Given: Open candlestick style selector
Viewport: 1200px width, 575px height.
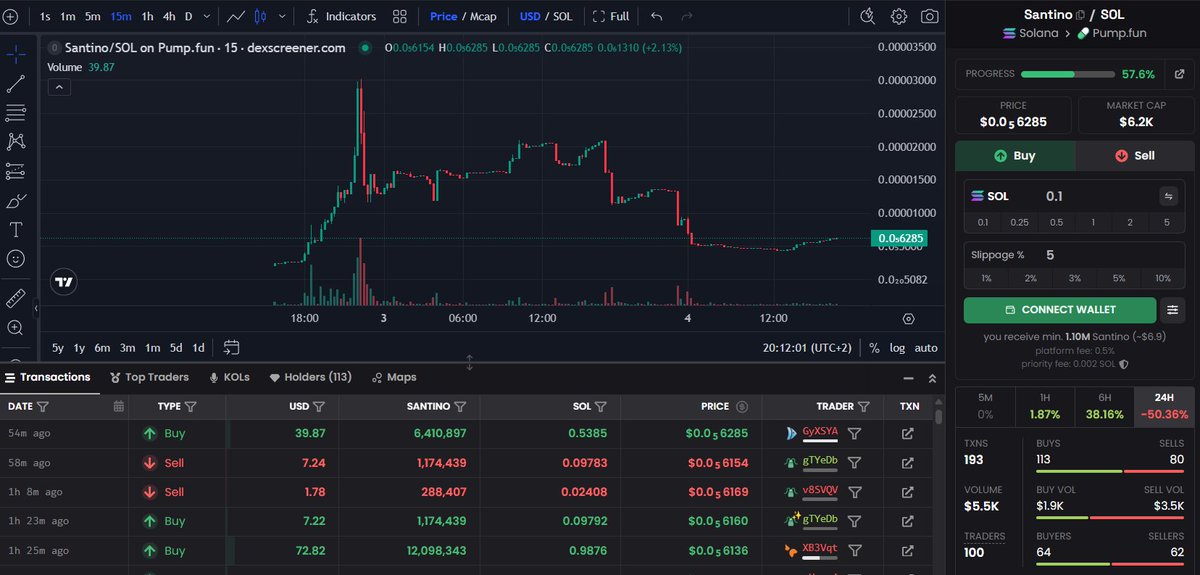Looking at the screenshot, I should click(262, 16).
